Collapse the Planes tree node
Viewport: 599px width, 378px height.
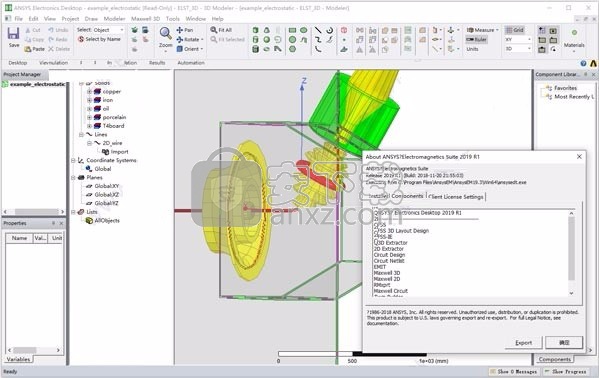[x=73, y=178]
